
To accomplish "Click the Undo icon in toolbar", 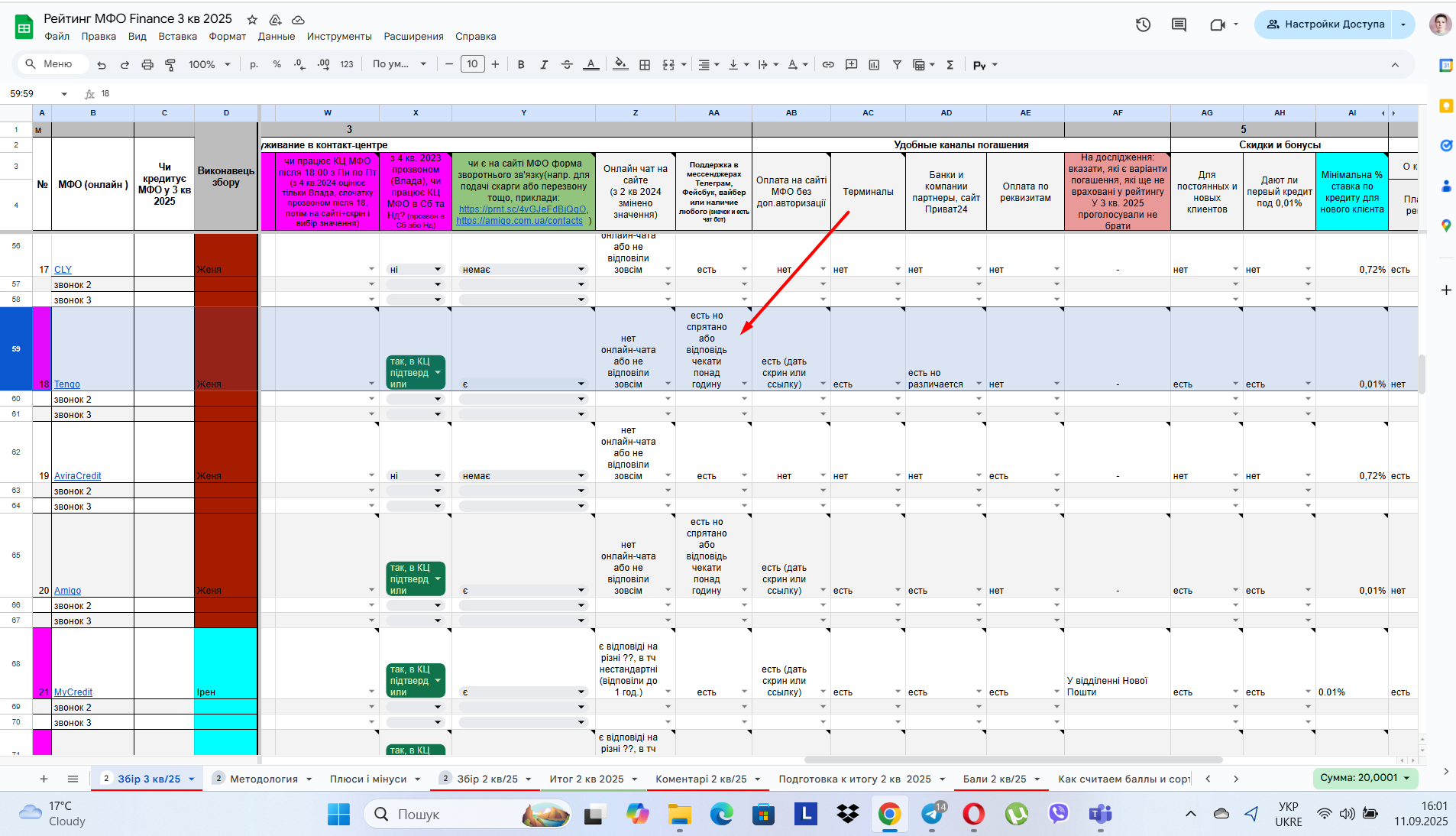I will [x=102, y=65].
